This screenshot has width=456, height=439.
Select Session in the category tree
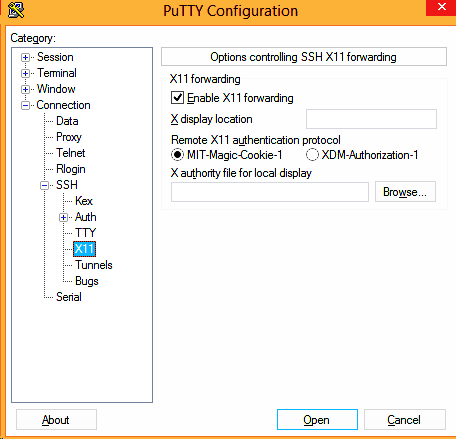55,57
